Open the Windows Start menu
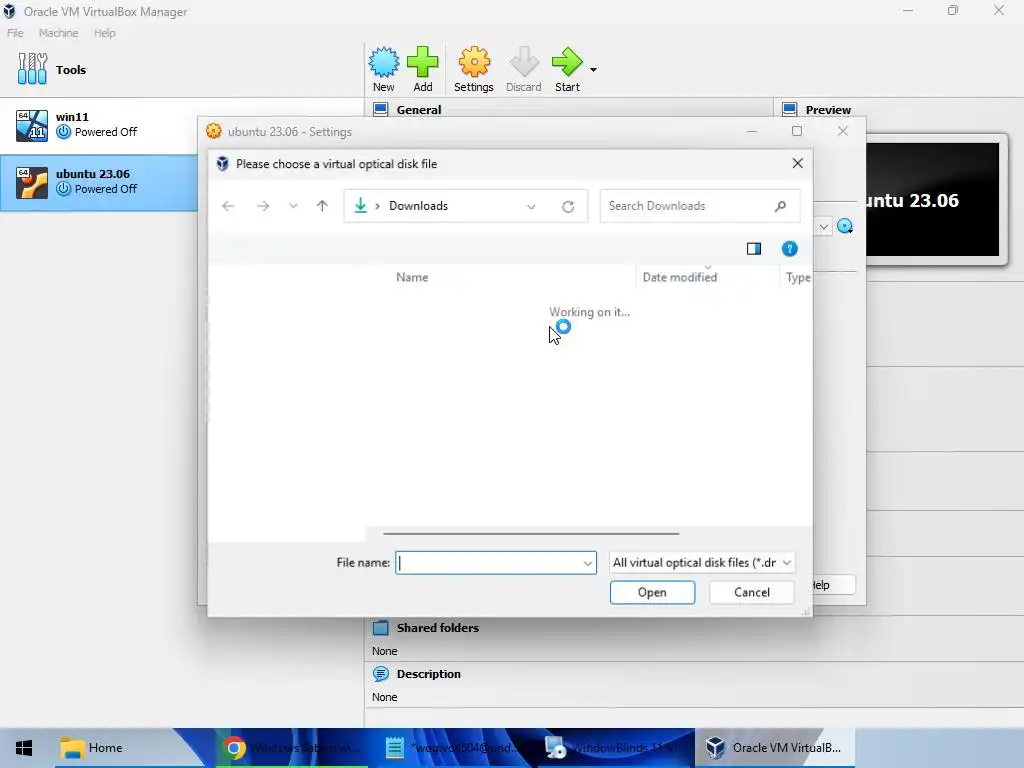 pyautogui.click(x=24, y=748)
